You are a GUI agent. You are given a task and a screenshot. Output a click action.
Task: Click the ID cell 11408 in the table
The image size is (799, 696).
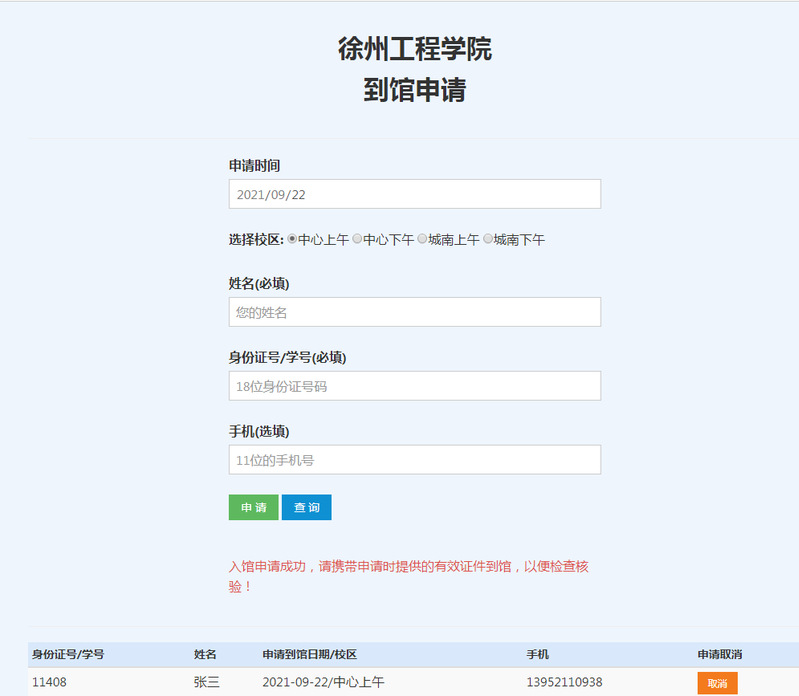[x=49, y=683]
